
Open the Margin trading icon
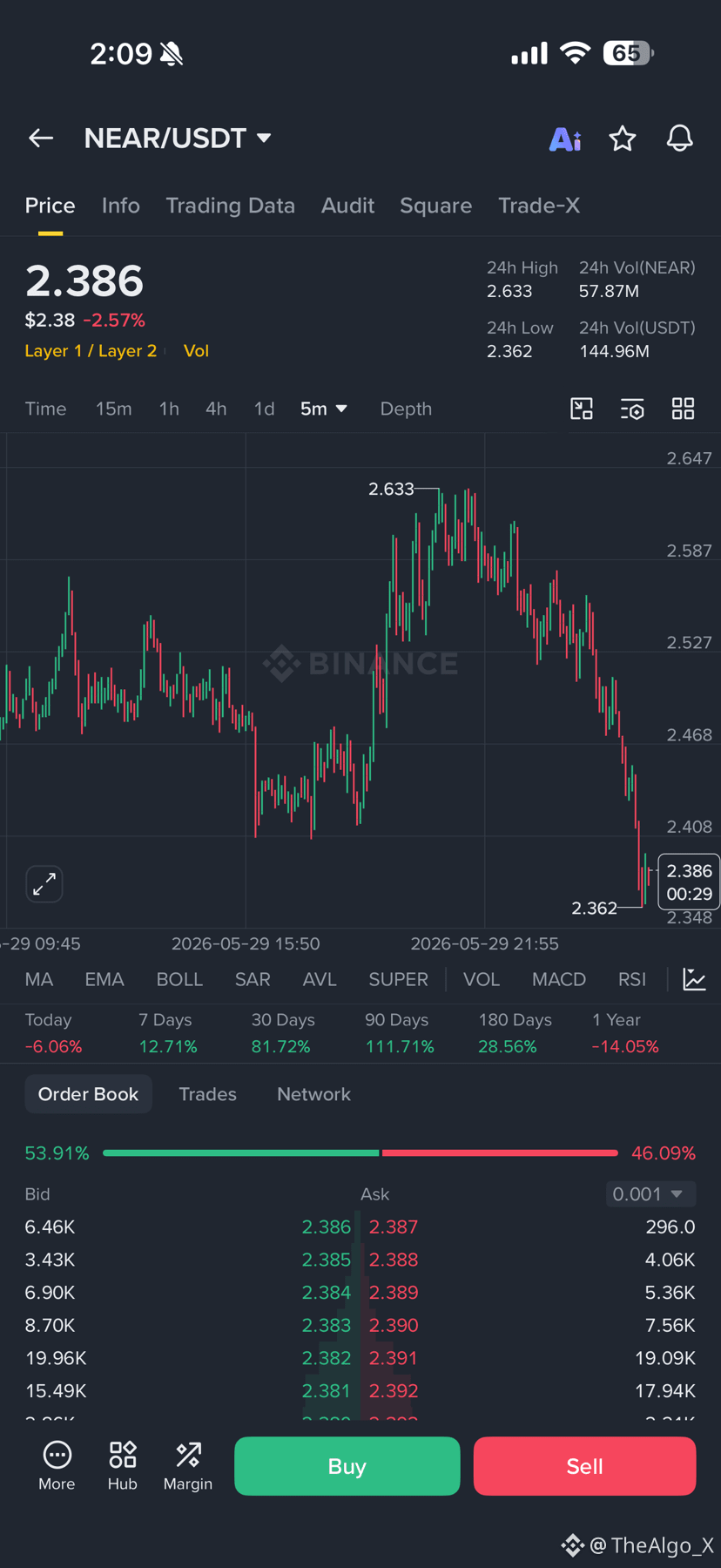click(188, 1466)
